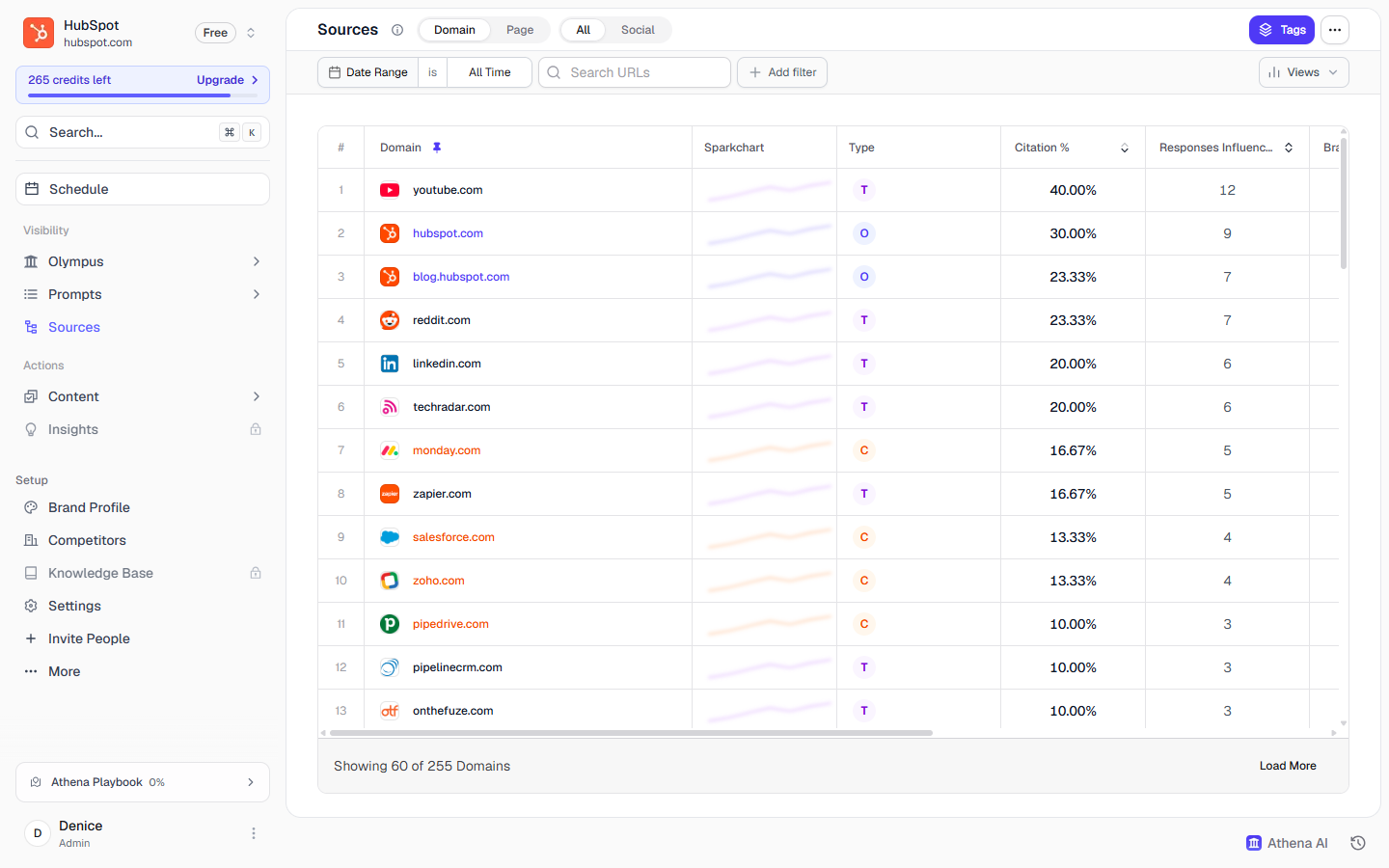This screenshot has width=1389, height=868.
Task: Click the Insights lightbulb icon
Action: coord(31,429)
